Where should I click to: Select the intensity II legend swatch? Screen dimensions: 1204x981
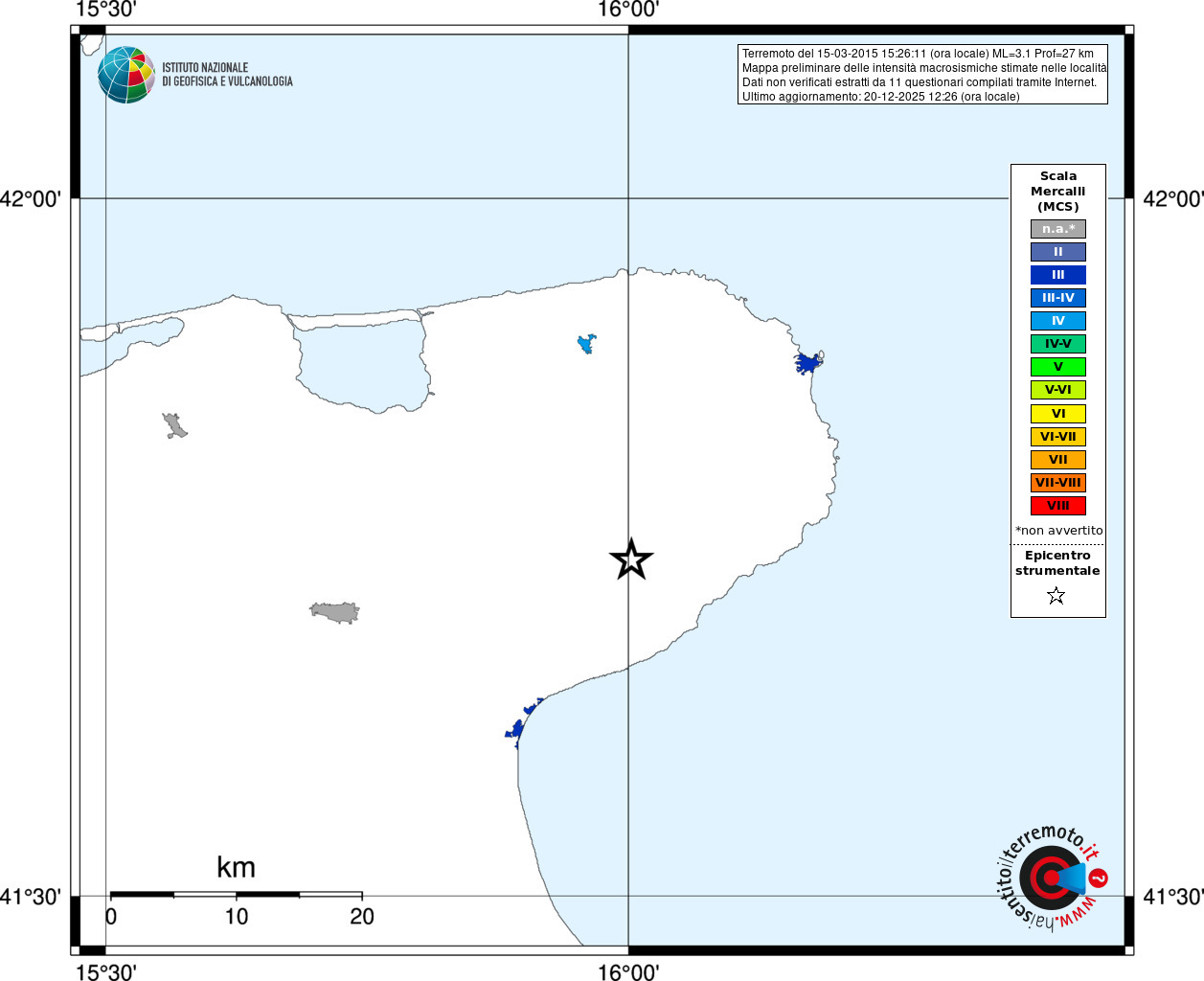click(1058, 252)
